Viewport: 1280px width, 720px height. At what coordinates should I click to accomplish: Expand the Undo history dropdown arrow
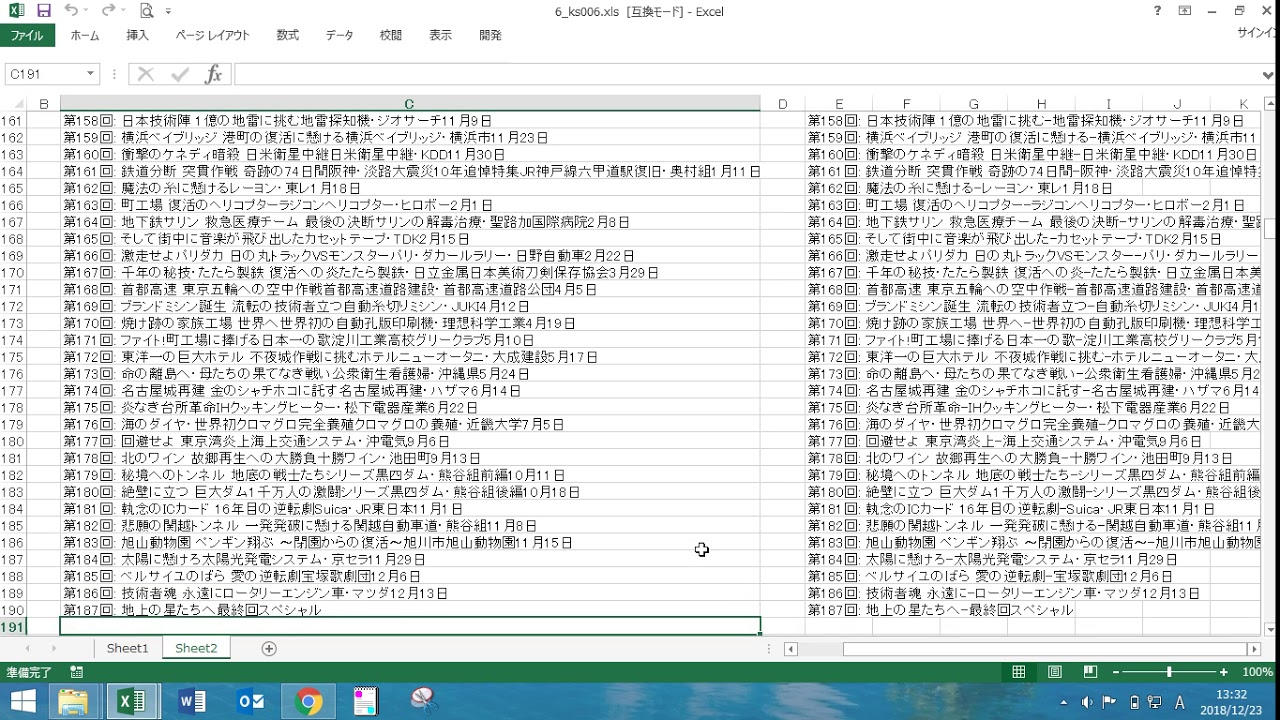tap(87, 11)
